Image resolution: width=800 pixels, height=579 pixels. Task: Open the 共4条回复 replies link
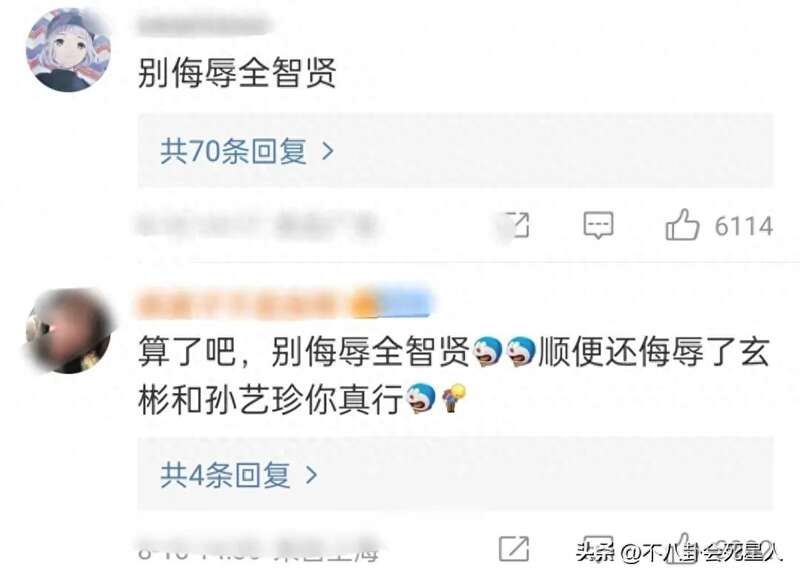239,475
